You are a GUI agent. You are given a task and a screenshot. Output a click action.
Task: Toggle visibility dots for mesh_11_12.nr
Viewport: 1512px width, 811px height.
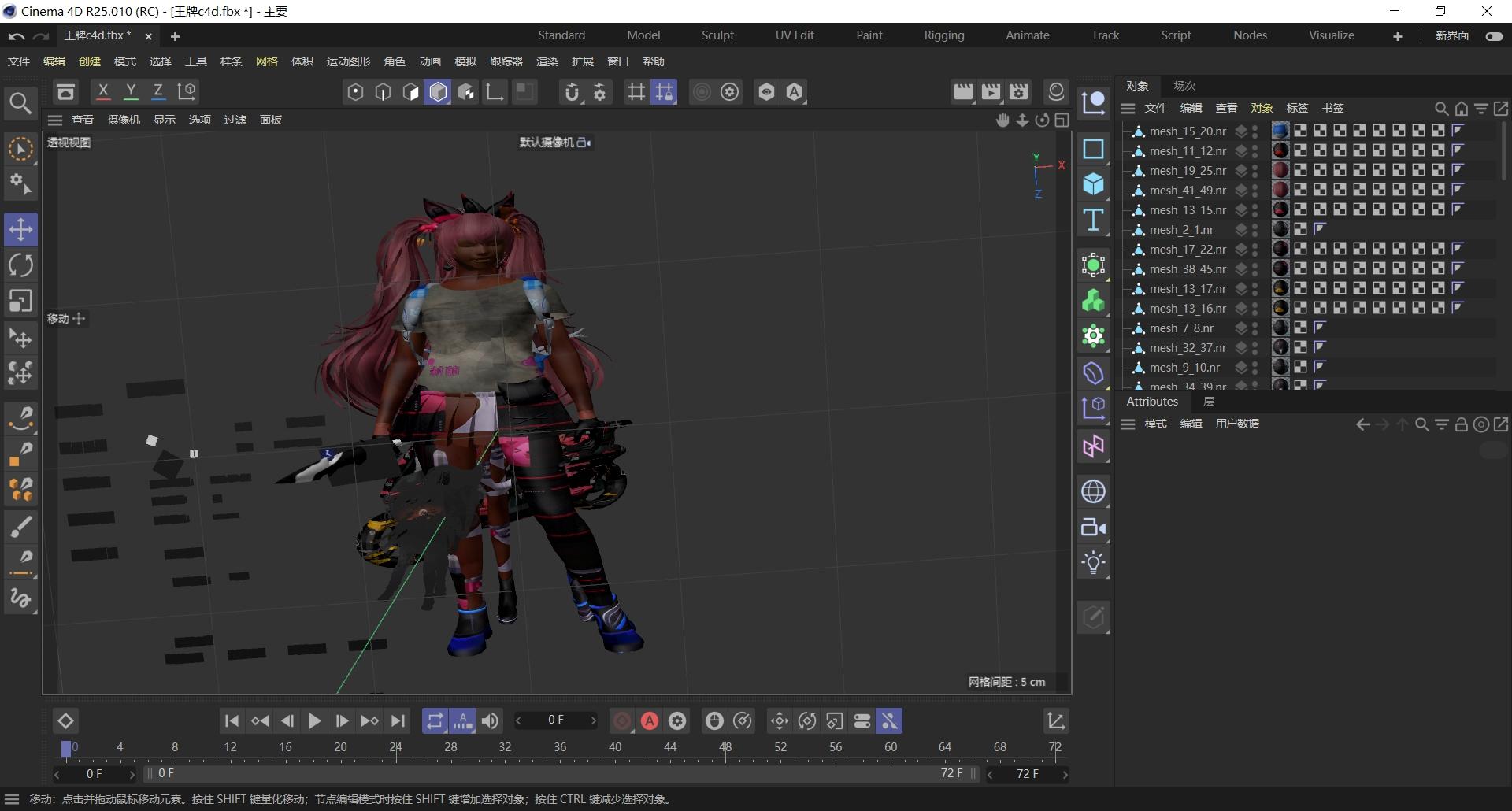pyautogui.click(x=1254, y=150)
